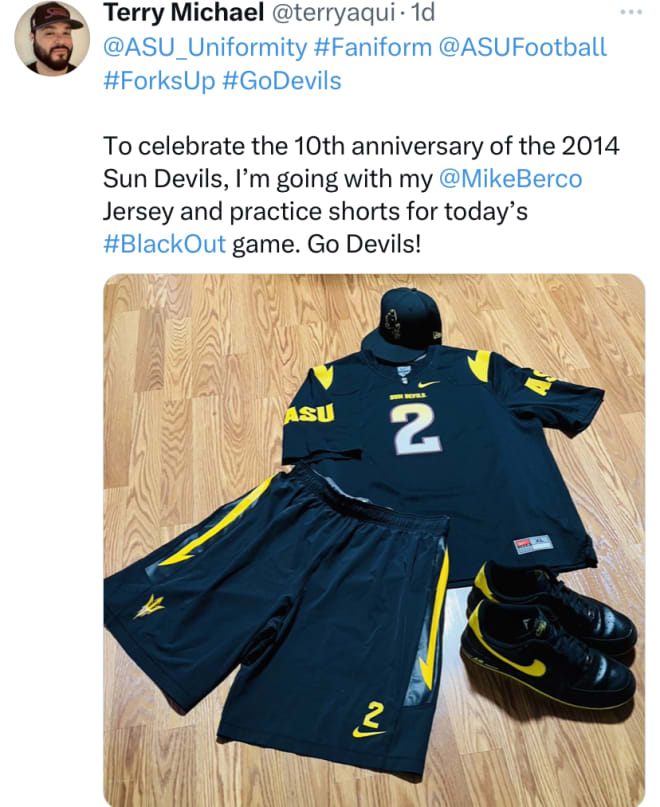Open Terry Michael's profile avatar
The image size is (660, 807).
52,39
